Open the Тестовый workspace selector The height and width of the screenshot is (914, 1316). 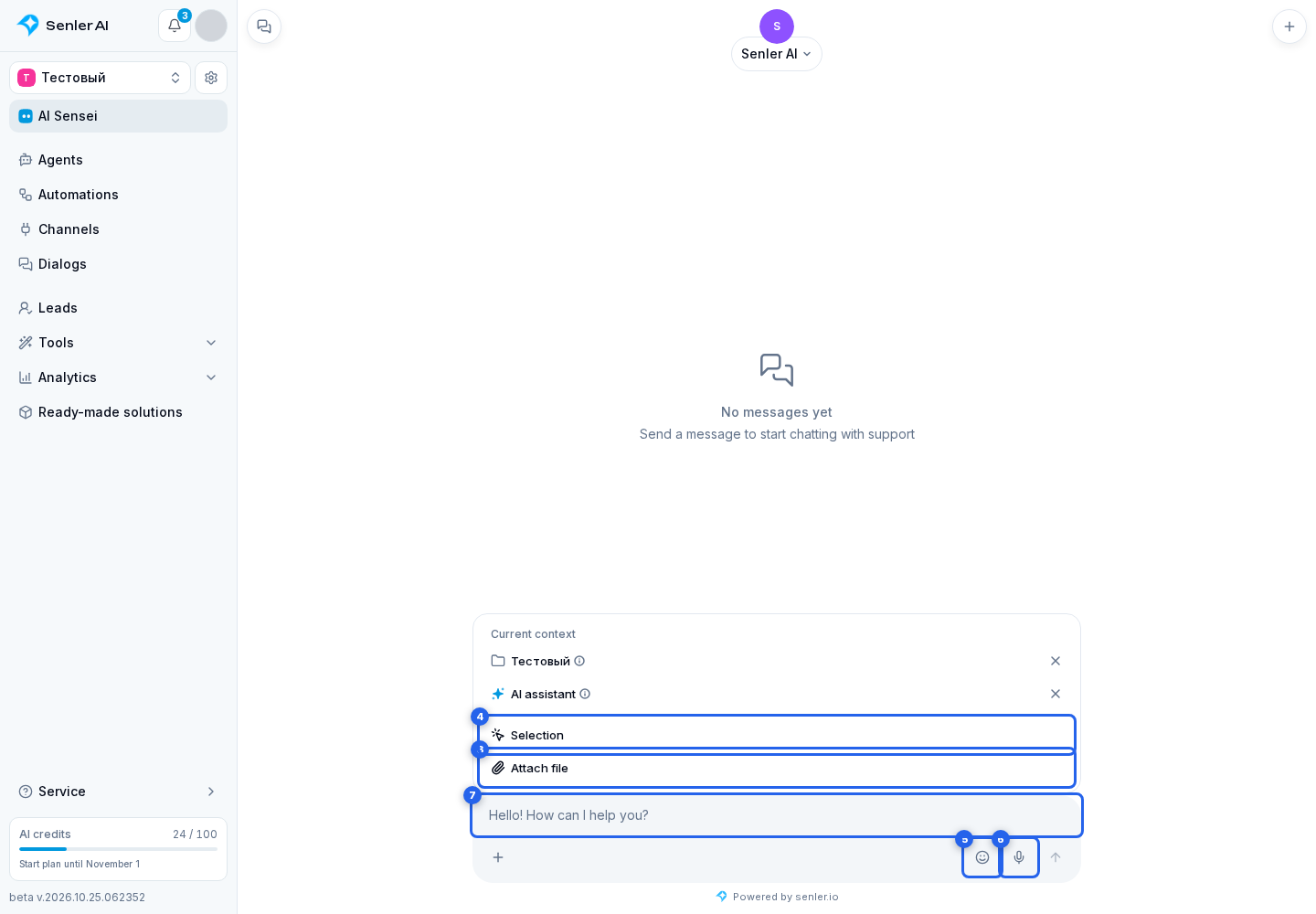click(101, 78)
